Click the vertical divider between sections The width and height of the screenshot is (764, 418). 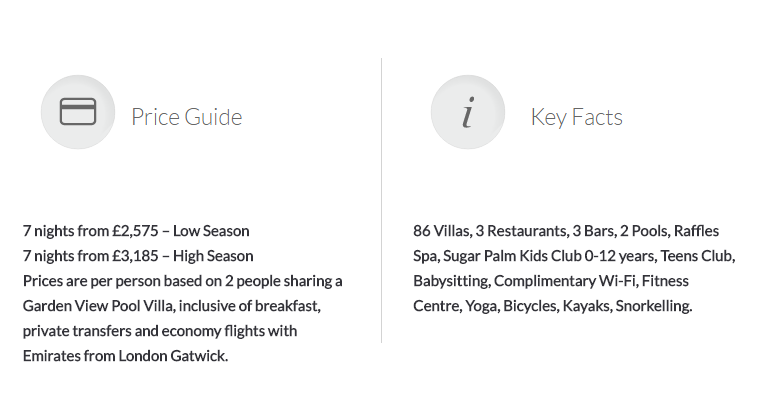382,201
